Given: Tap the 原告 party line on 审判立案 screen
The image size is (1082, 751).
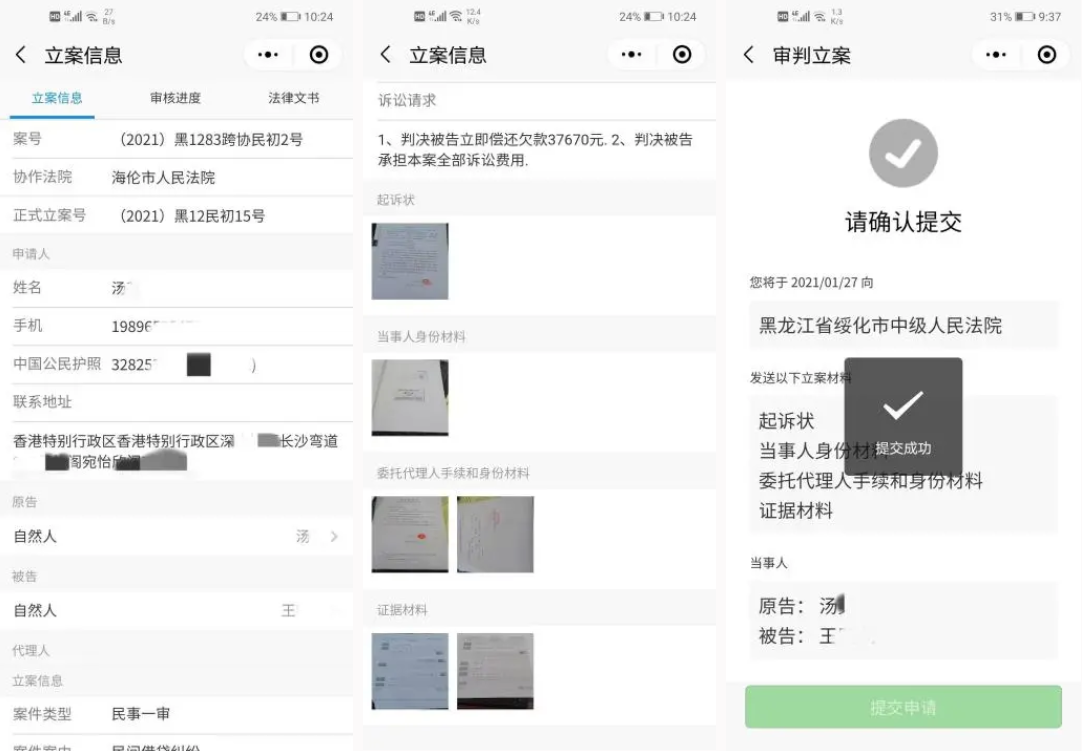Looking at the screenshot, I should [801, 606].
